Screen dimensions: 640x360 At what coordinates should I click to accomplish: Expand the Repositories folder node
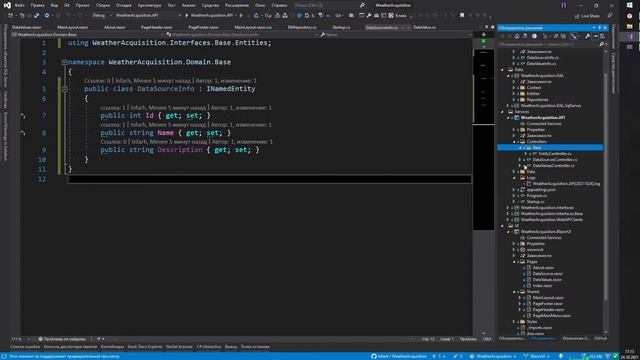click(514, 100)
